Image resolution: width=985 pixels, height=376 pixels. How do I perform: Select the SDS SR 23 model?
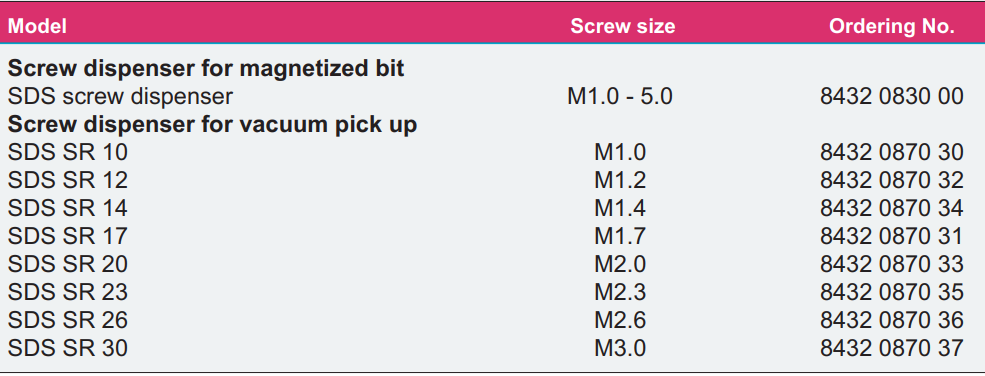pos(67,293)
